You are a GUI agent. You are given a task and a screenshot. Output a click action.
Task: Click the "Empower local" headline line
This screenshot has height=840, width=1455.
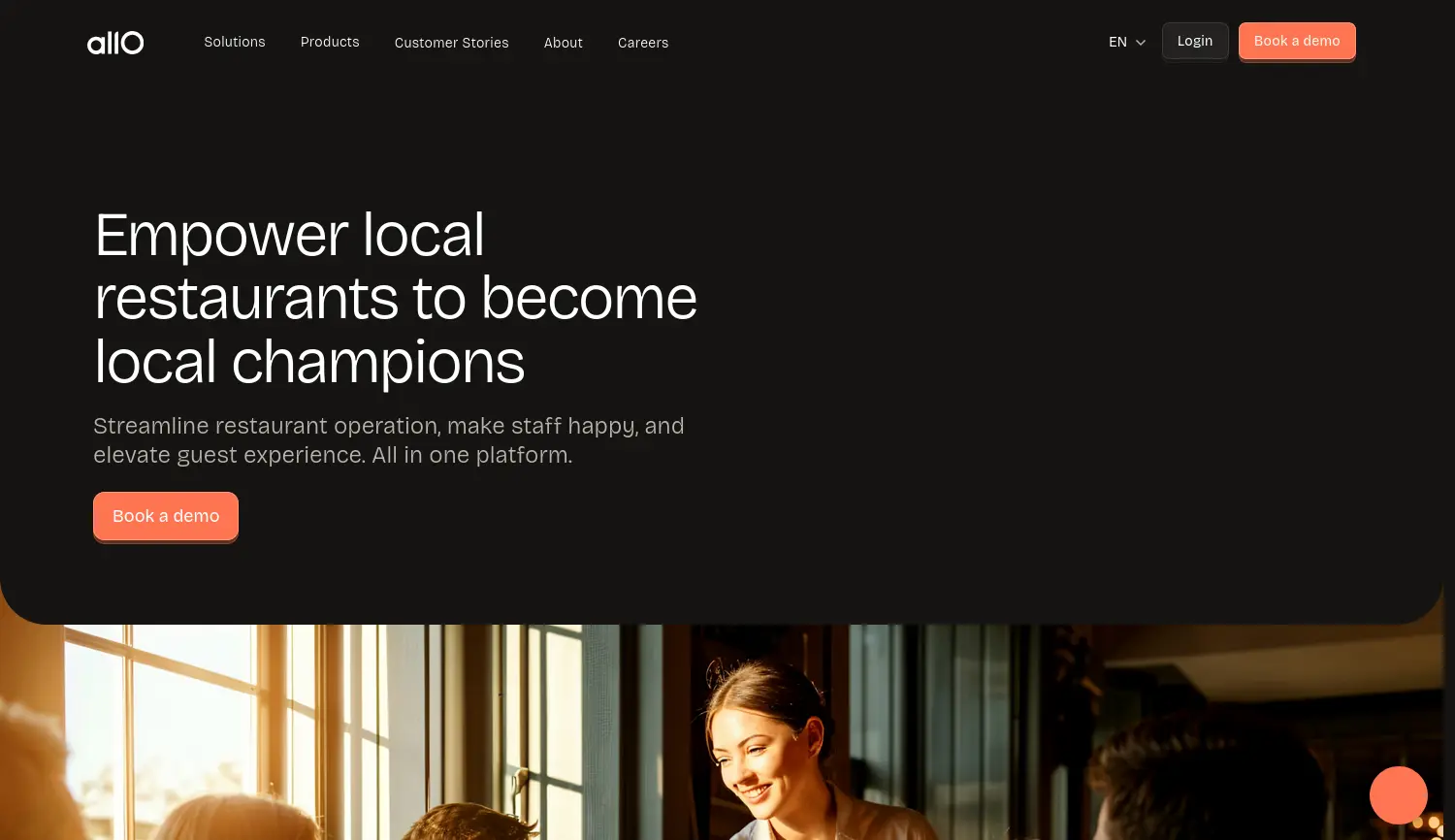(289, 235)
